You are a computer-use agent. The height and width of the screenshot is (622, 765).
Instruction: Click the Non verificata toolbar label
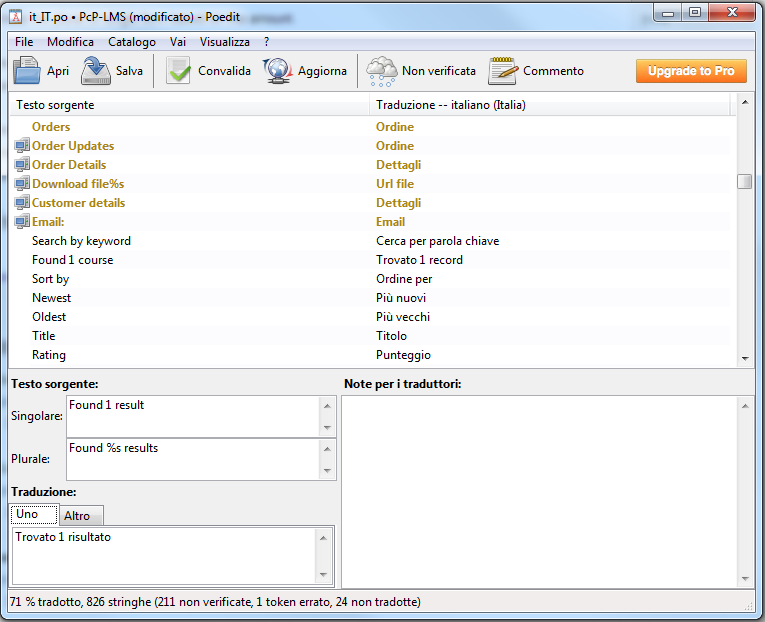(x=439, y=71)
